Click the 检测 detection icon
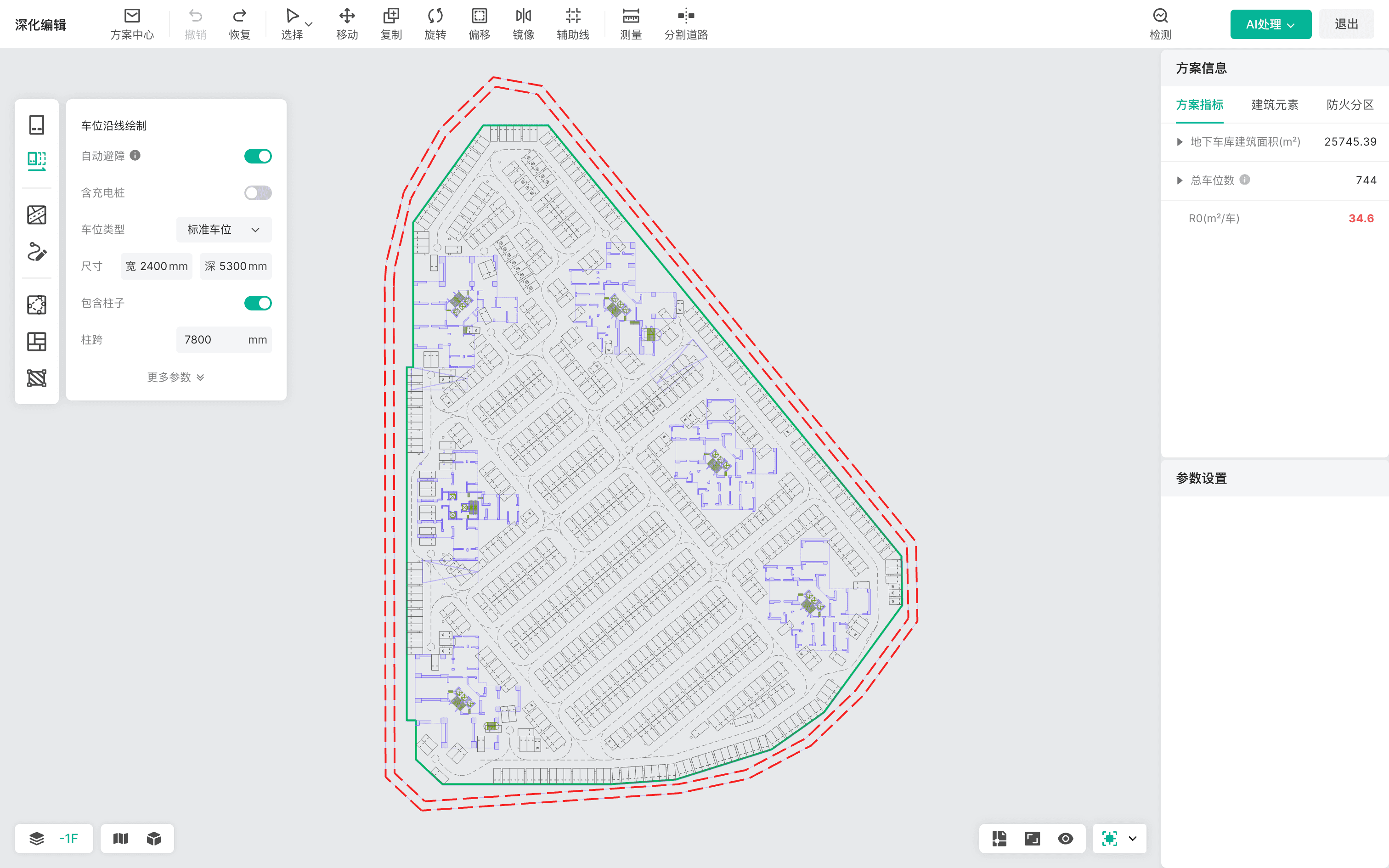Viewport: 1389px width, 868px height. pos(1160,16)
